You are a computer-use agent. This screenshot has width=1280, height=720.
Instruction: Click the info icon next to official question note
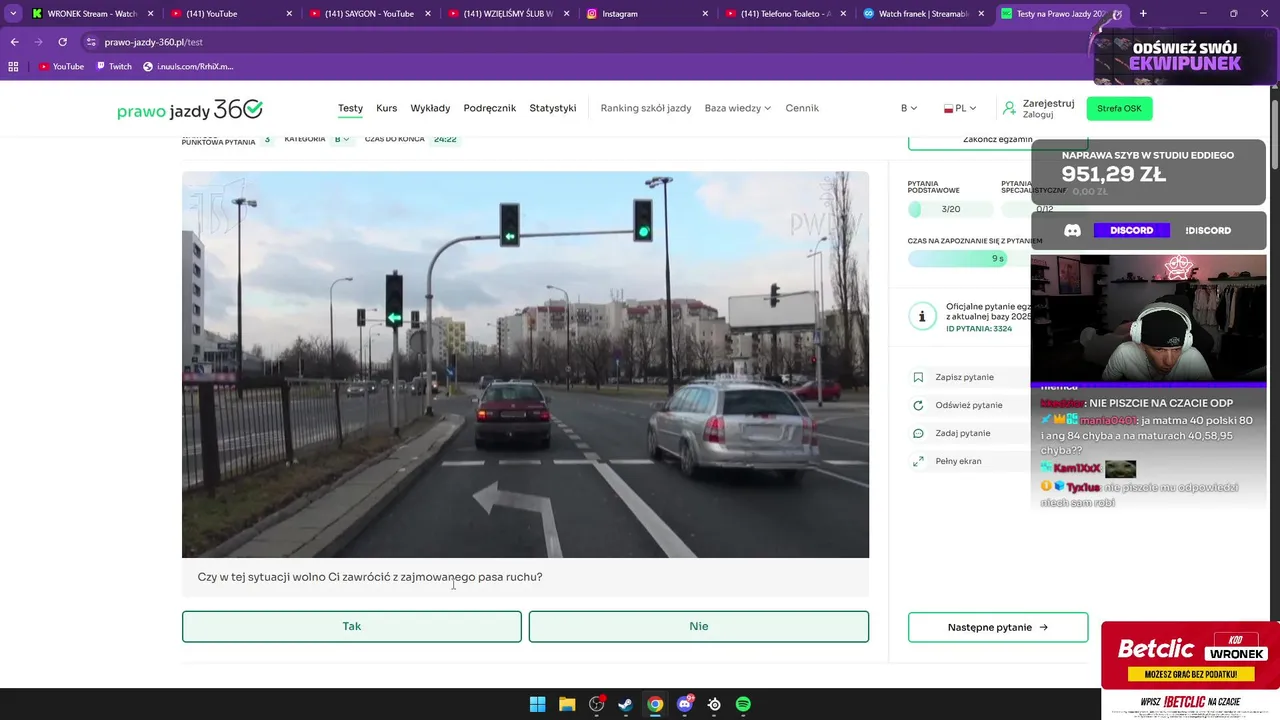coord(921,317)
